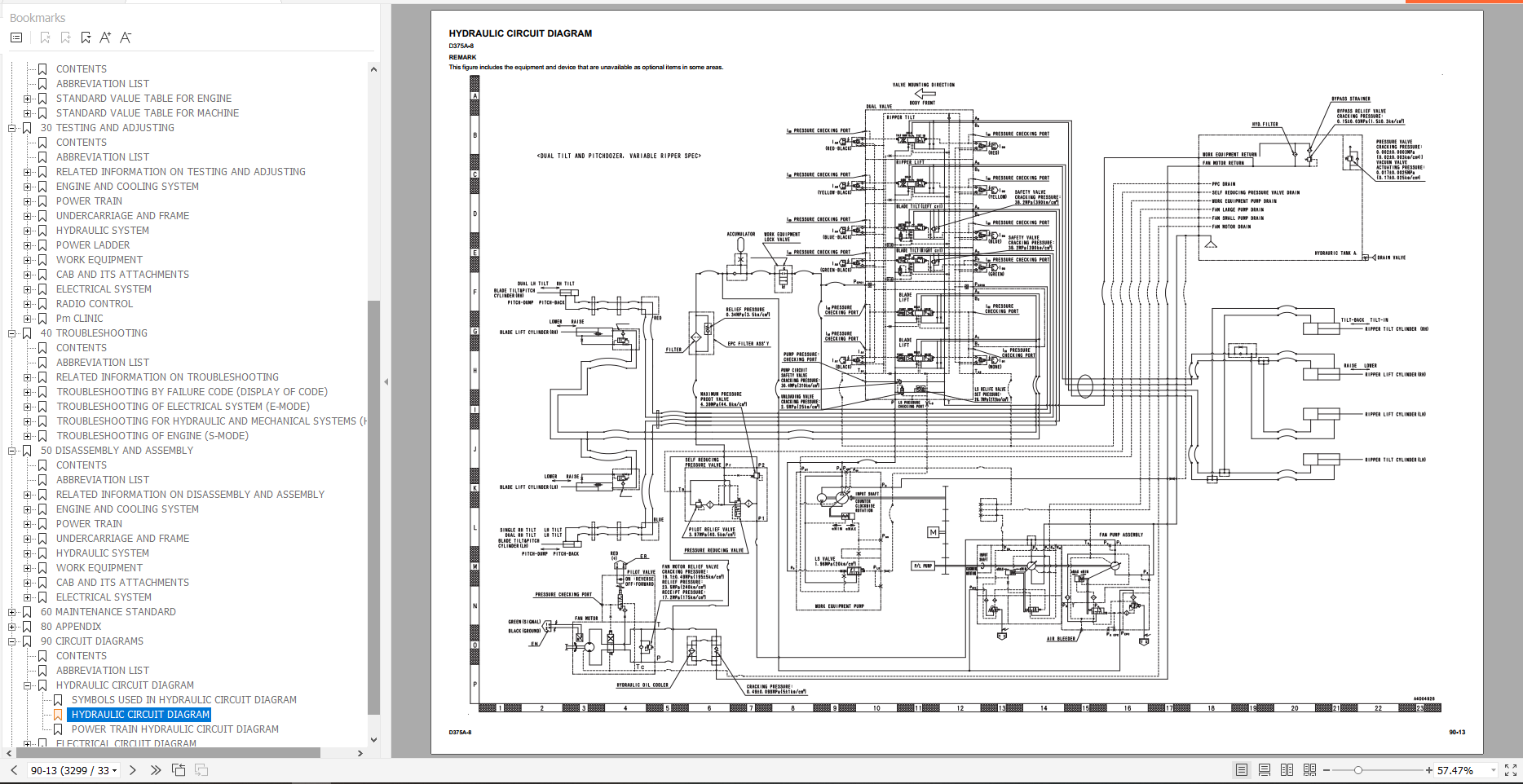Enter full screen mode
The height and width of the screenshot is (784, 1523).
tap(1510, 770)
